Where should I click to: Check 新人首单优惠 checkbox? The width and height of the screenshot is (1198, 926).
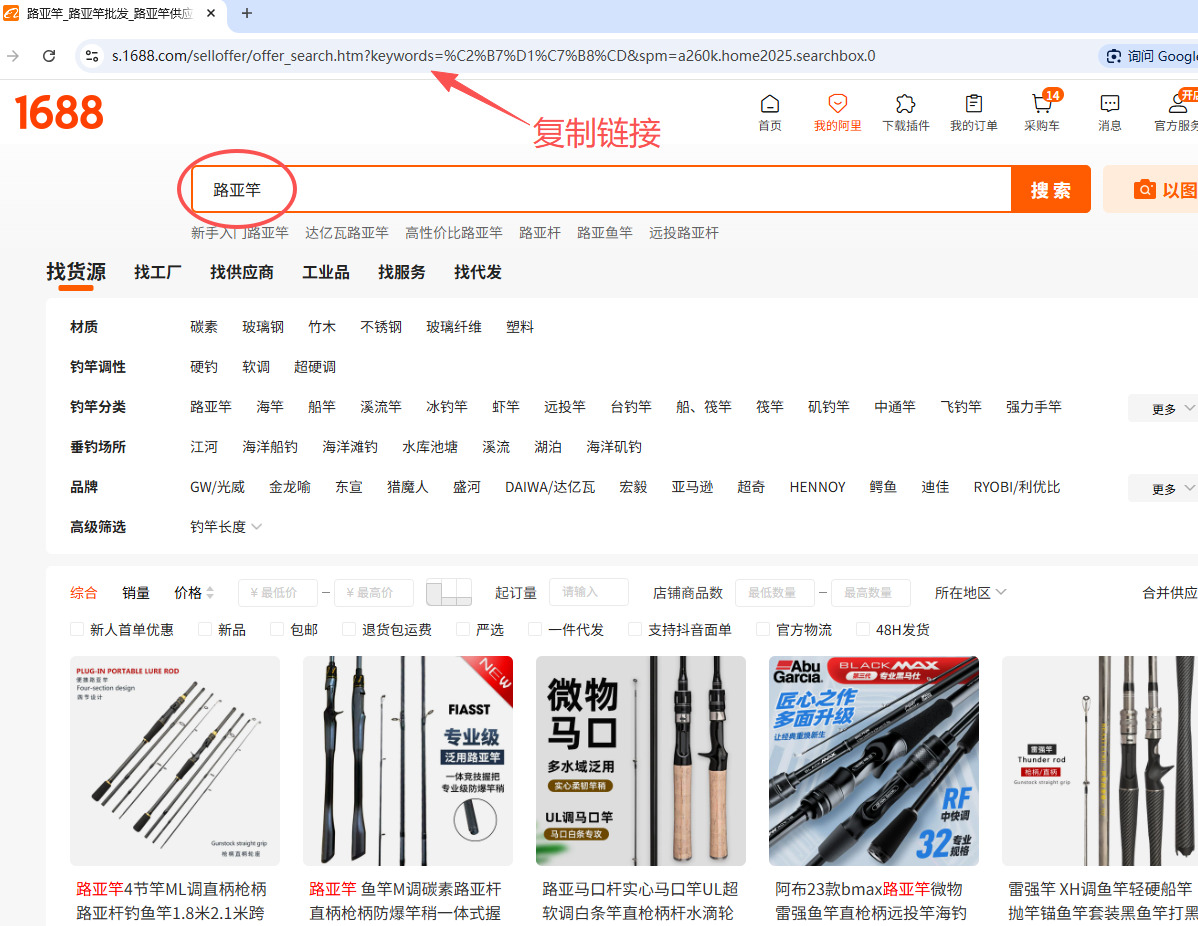click(76, 630)
